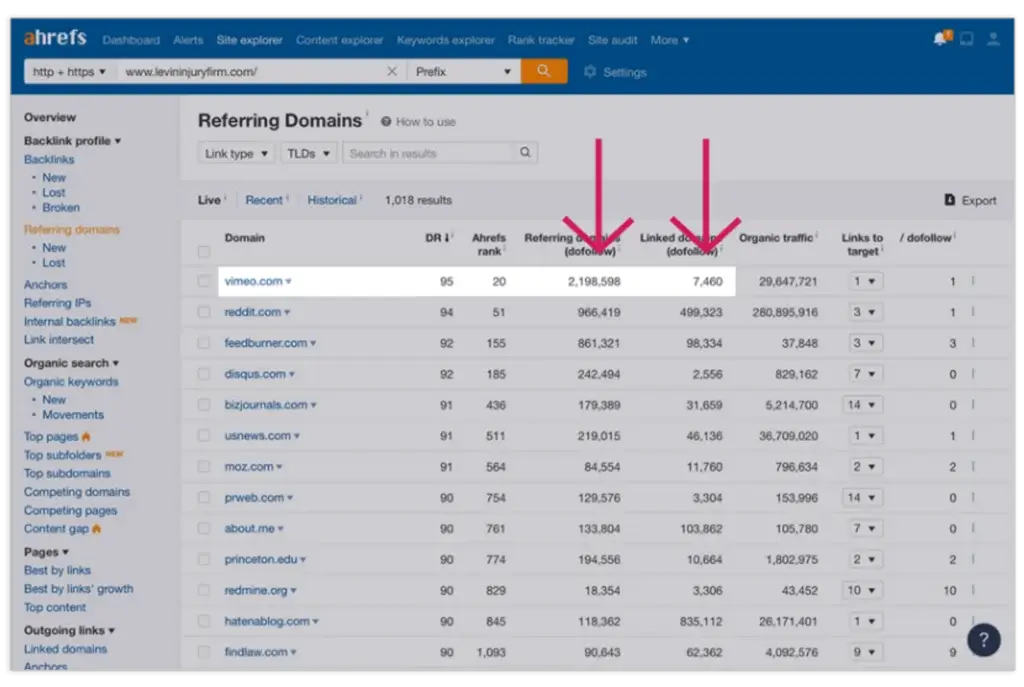1024x687 pixels.
Task: Open Broken backlinks in the sidebar
Action: (x=61, y=208)
